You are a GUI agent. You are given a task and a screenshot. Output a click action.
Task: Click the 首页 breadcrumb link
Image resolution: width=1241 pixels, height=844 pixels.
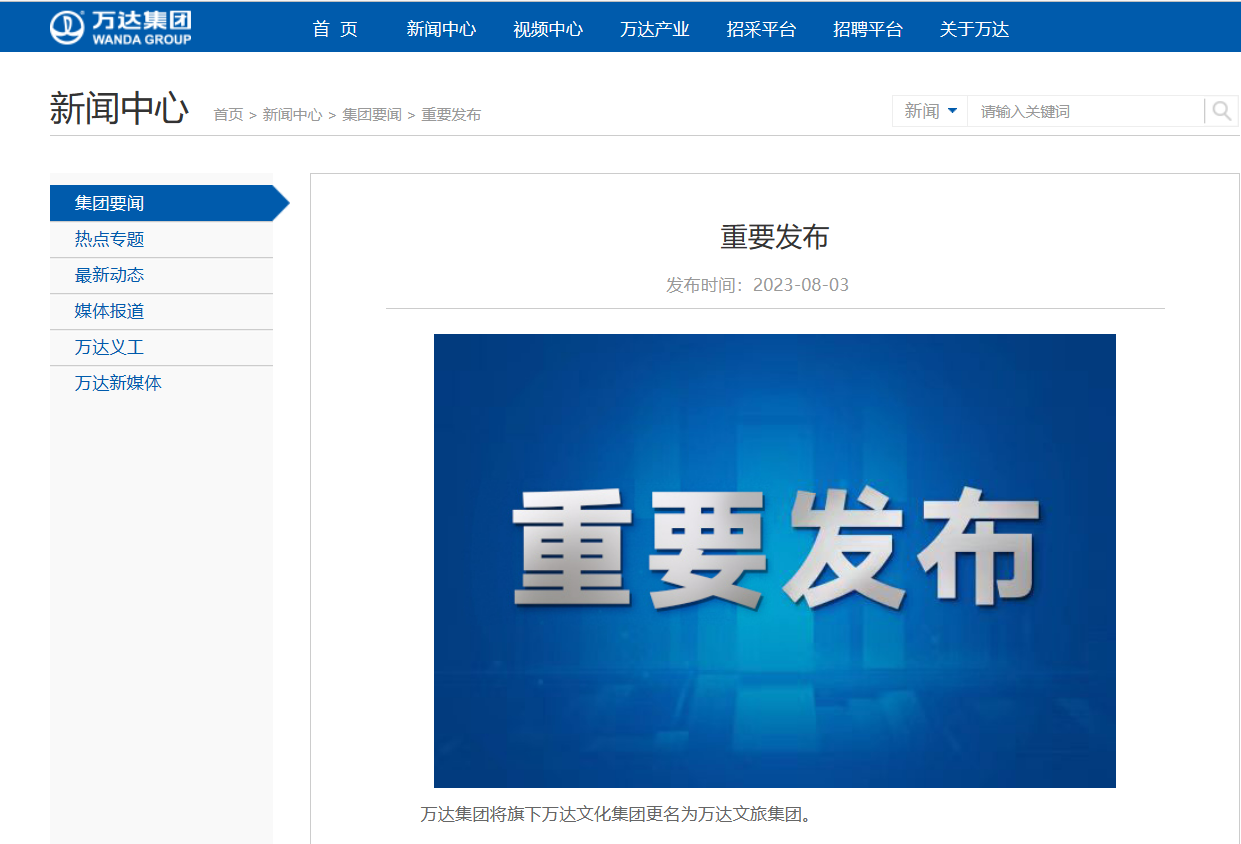tap(228, 115)
